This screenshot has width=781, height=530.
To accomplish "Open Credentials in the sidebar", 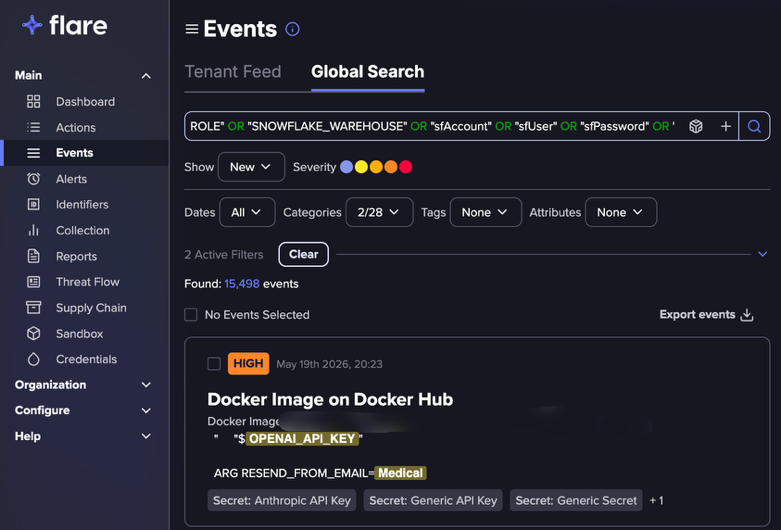I will [86, 359].
